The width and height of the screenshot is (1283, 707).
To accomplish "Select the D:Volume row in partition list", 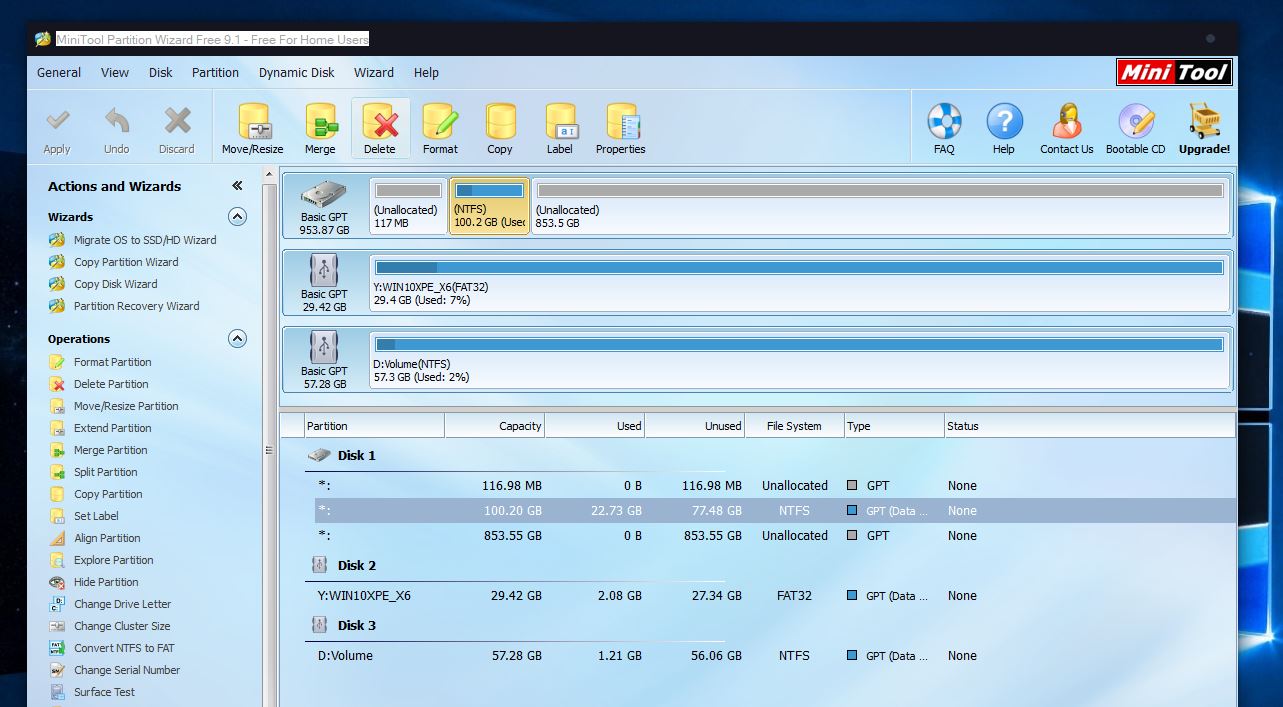I will (x=775, y=655).
